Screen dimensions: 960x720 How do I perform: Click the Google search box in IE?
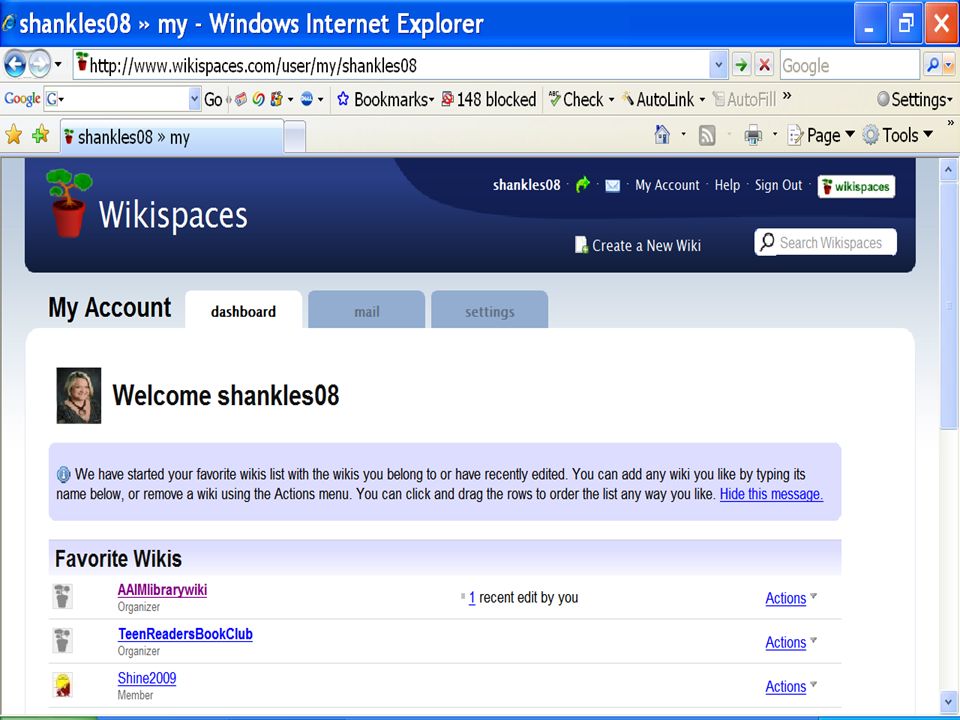[x=849, y=65]
